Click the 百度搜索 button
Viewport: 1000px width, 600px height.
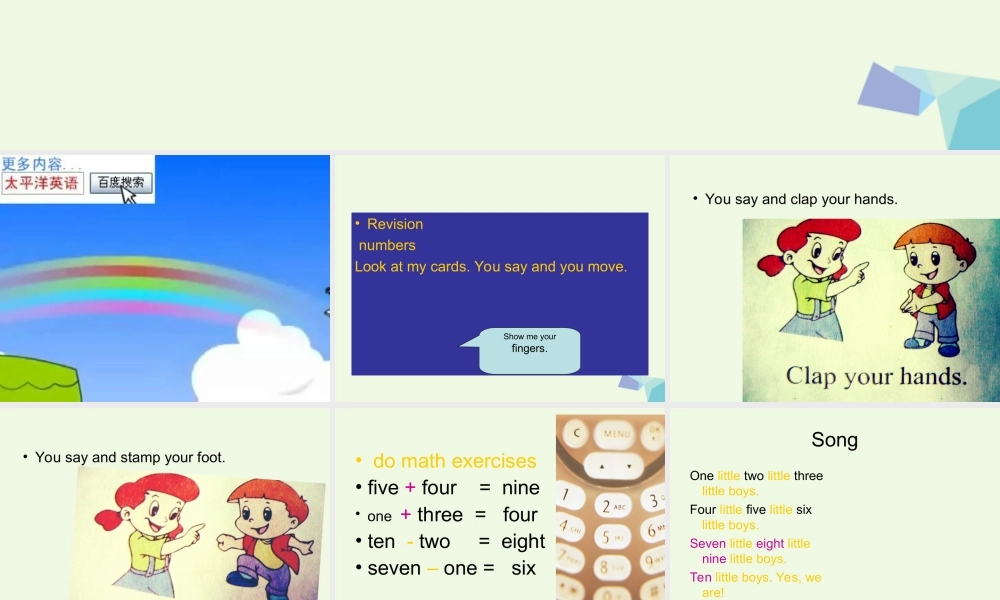pos(121,183)
